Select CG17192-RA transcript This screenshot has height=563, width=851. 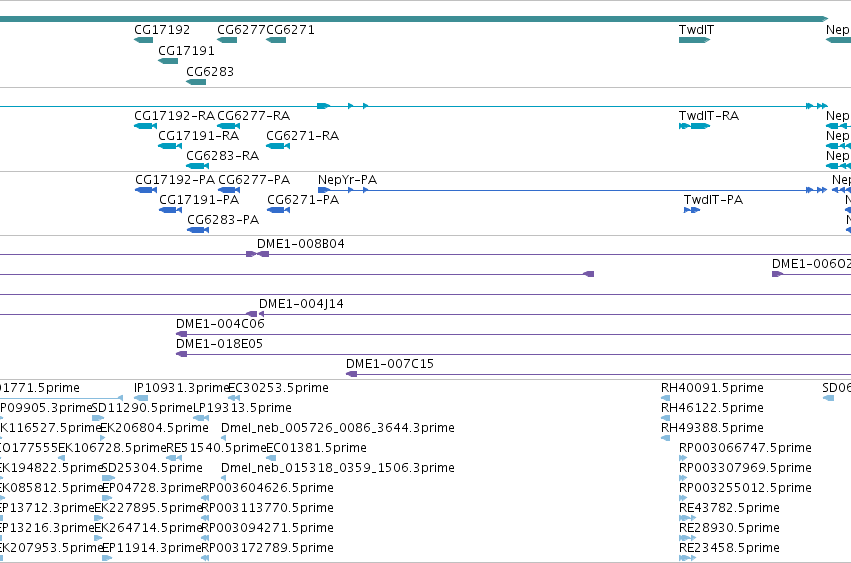[x=145, y=126]
